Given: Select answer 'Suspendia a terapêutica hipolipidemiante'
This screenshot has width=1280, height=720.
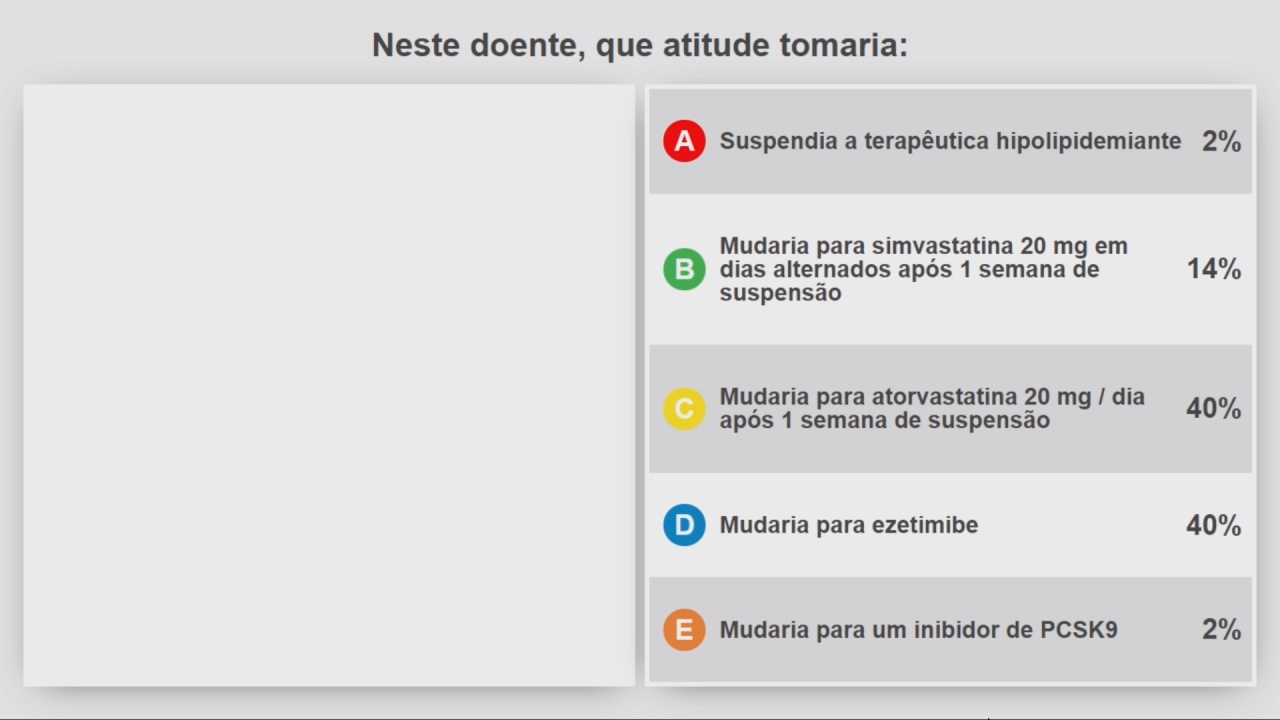Looking at the screenshot, I should [x=950, y=141].
